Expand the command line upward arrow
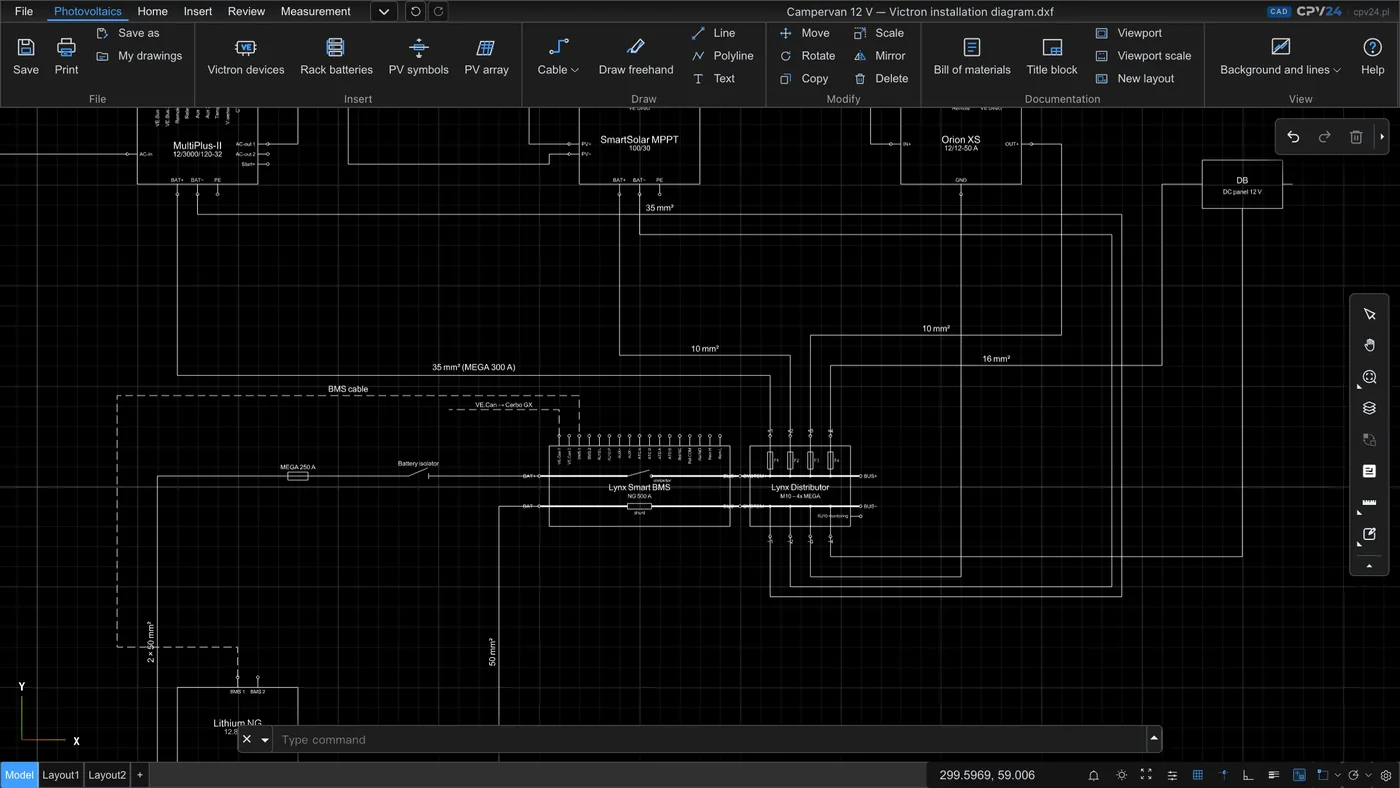This screenshot has width=1400, height=788. (x=1154, y=739)
